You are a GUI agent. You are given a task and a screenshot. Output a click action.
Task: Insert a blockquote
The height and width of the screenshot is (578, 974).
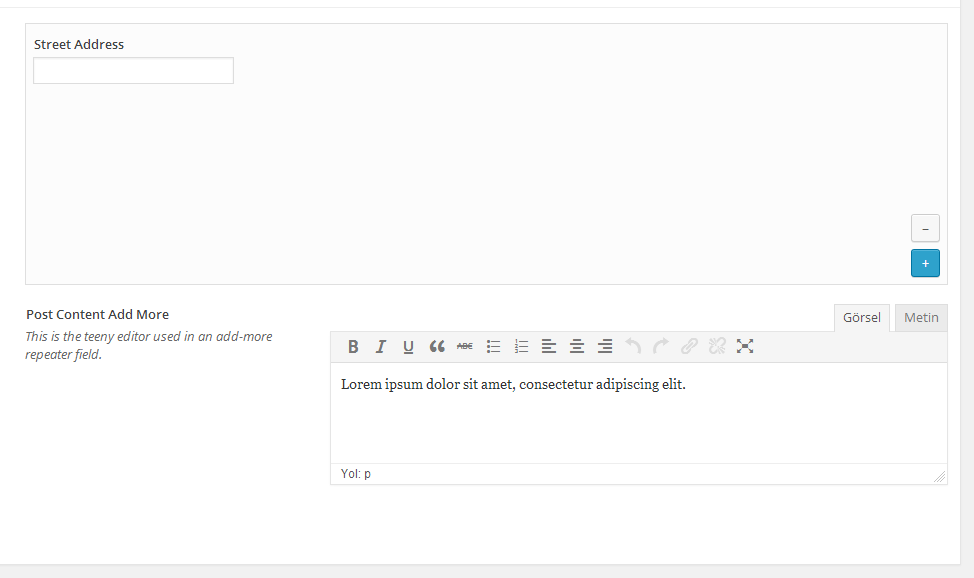click(437, 346)
